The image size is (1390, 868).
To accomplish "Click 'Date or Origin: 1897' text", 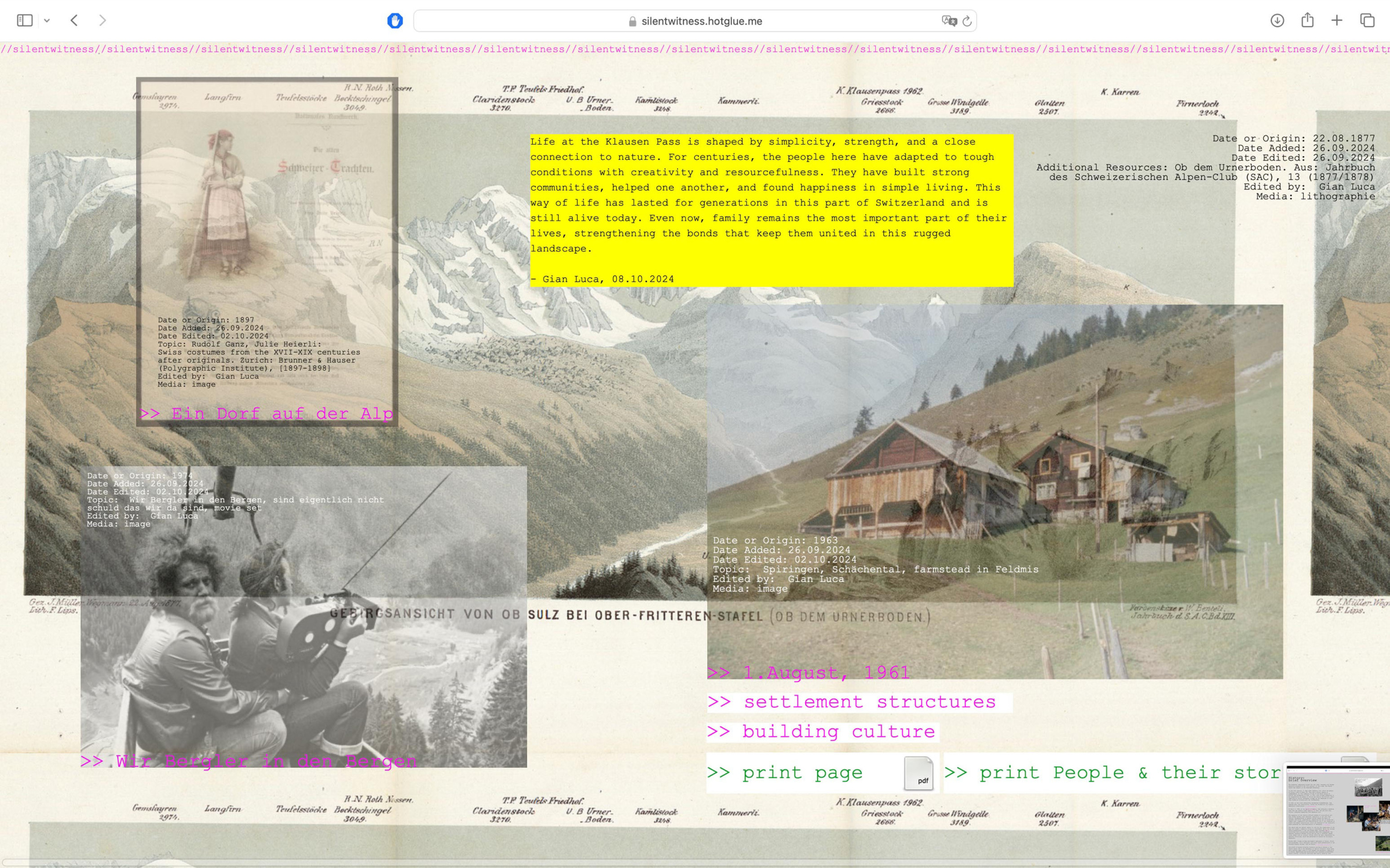I will (x=206, y=320).
